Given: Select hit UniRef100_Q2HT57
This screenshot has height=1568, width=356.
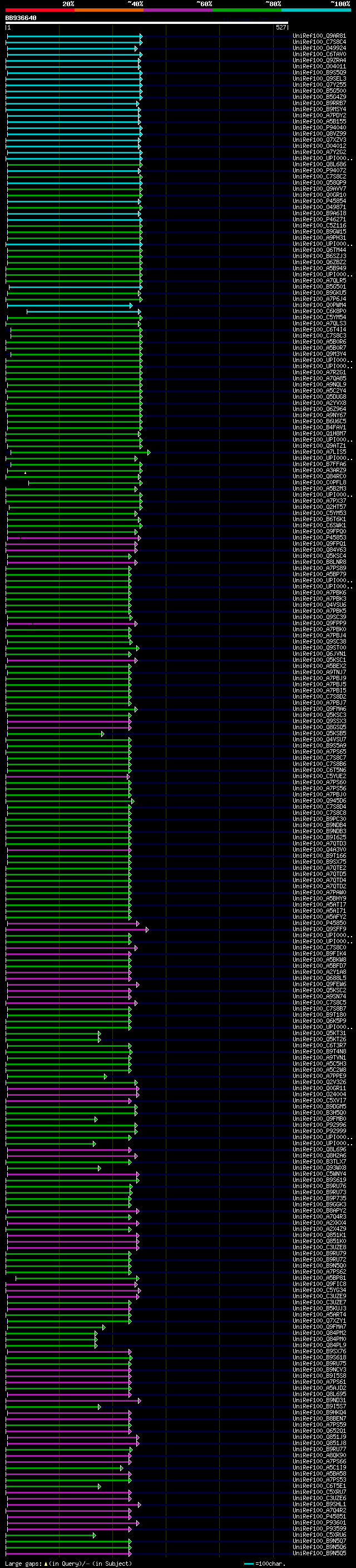Looking at the screenshot, I should (x=319, y=507).
